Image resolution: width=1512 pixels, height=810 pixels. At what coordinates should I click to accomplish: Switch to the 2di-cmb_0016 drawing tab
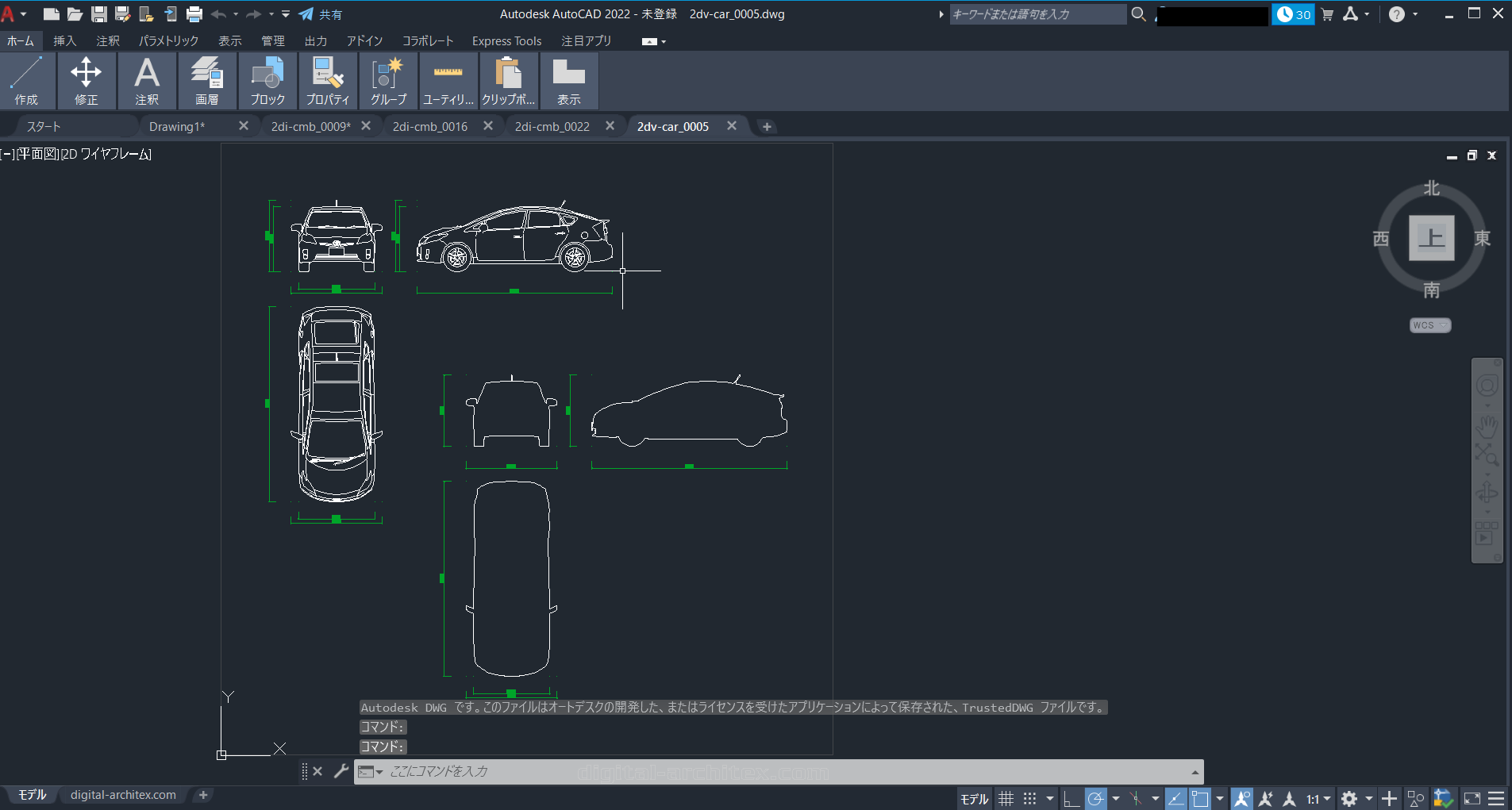tap(430, 126)
